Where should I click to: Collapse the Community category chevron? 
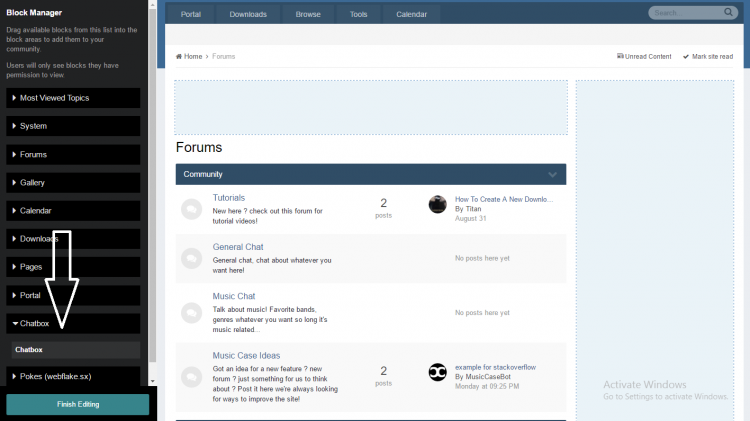click(x=552, y=175)
